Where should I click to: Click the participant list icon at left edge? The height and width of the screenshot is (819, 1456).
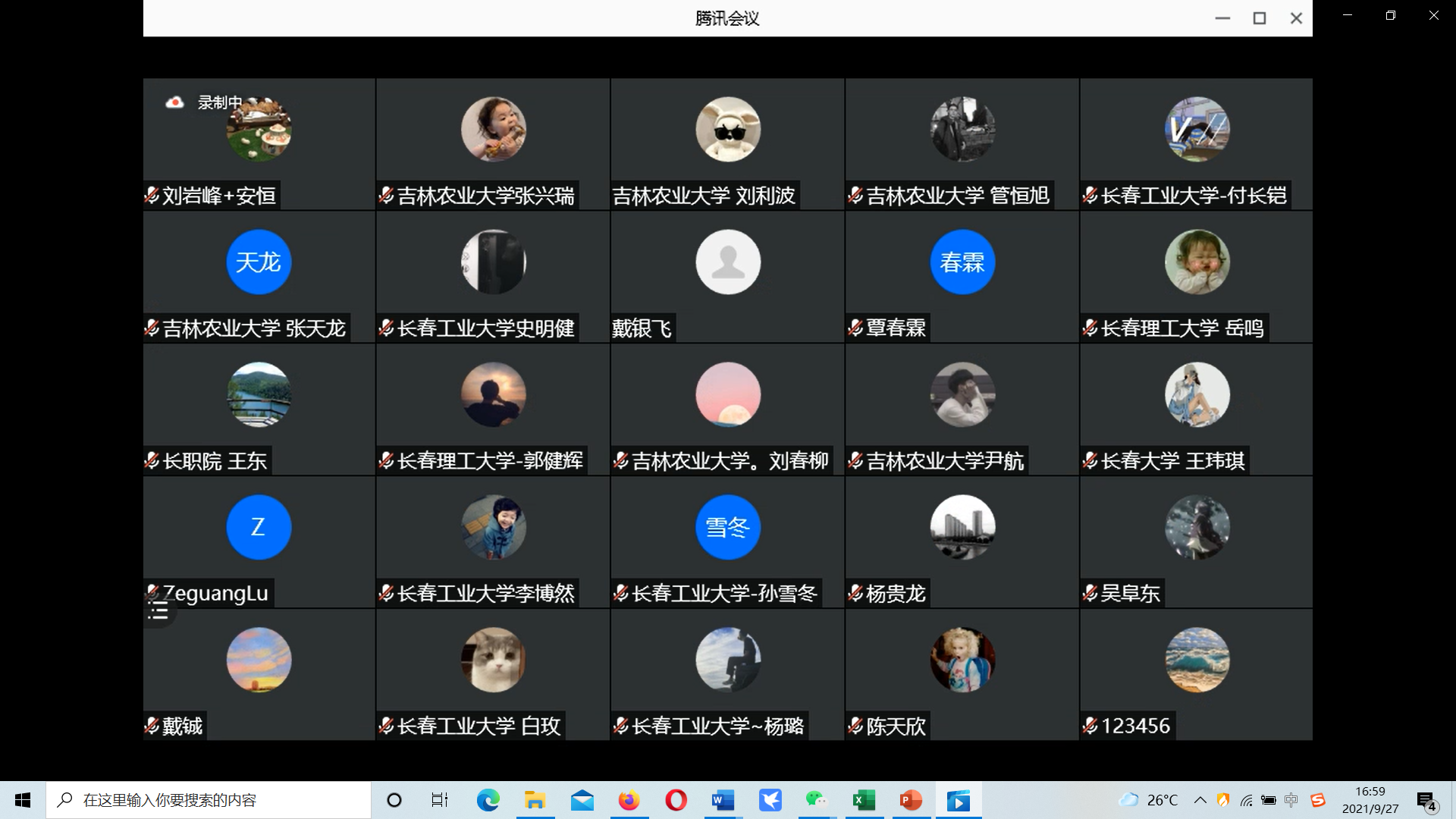click(x=158, y=611)
